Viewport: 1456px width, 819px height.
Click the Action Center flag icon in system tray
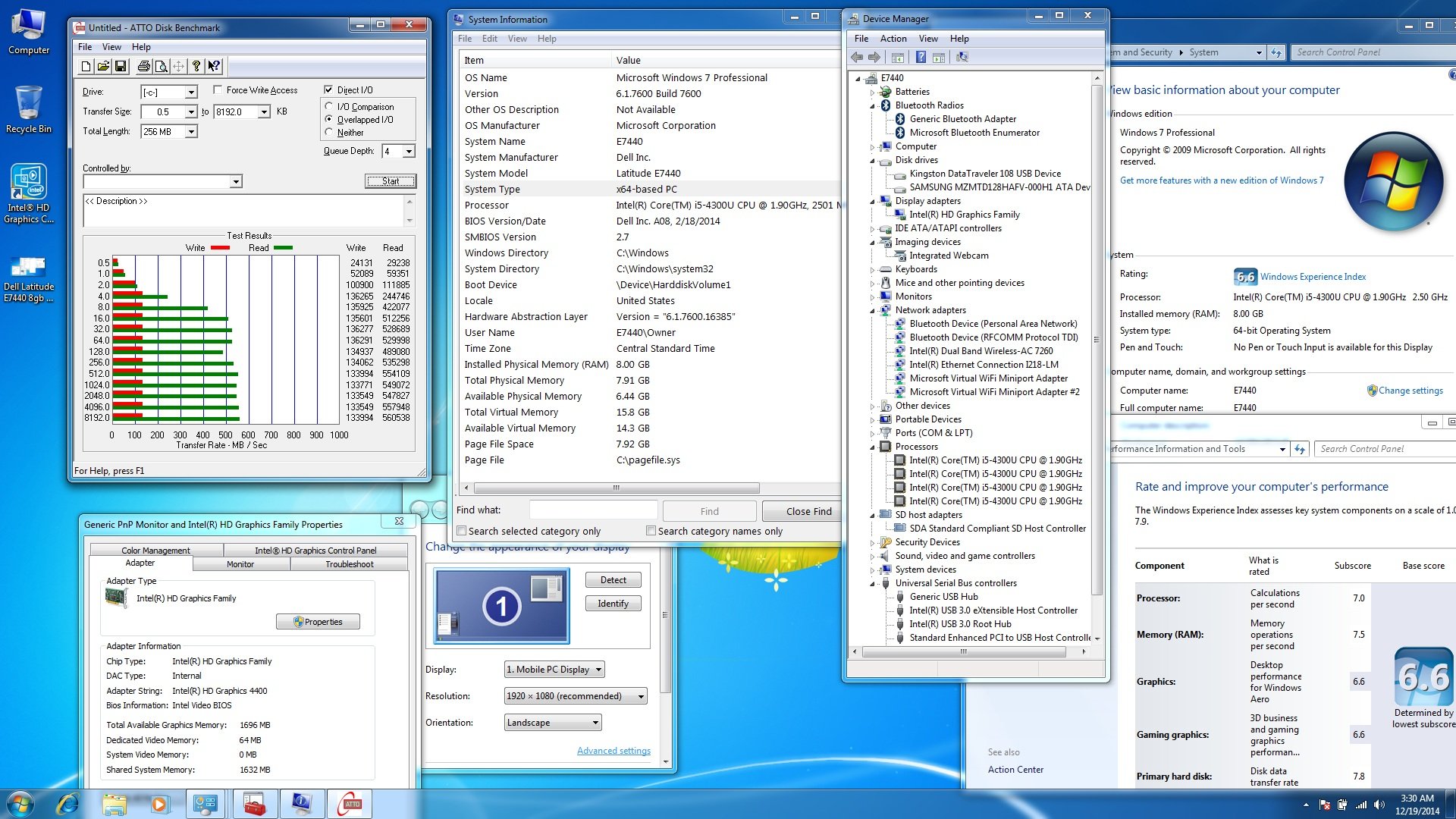click(1324, 805)
